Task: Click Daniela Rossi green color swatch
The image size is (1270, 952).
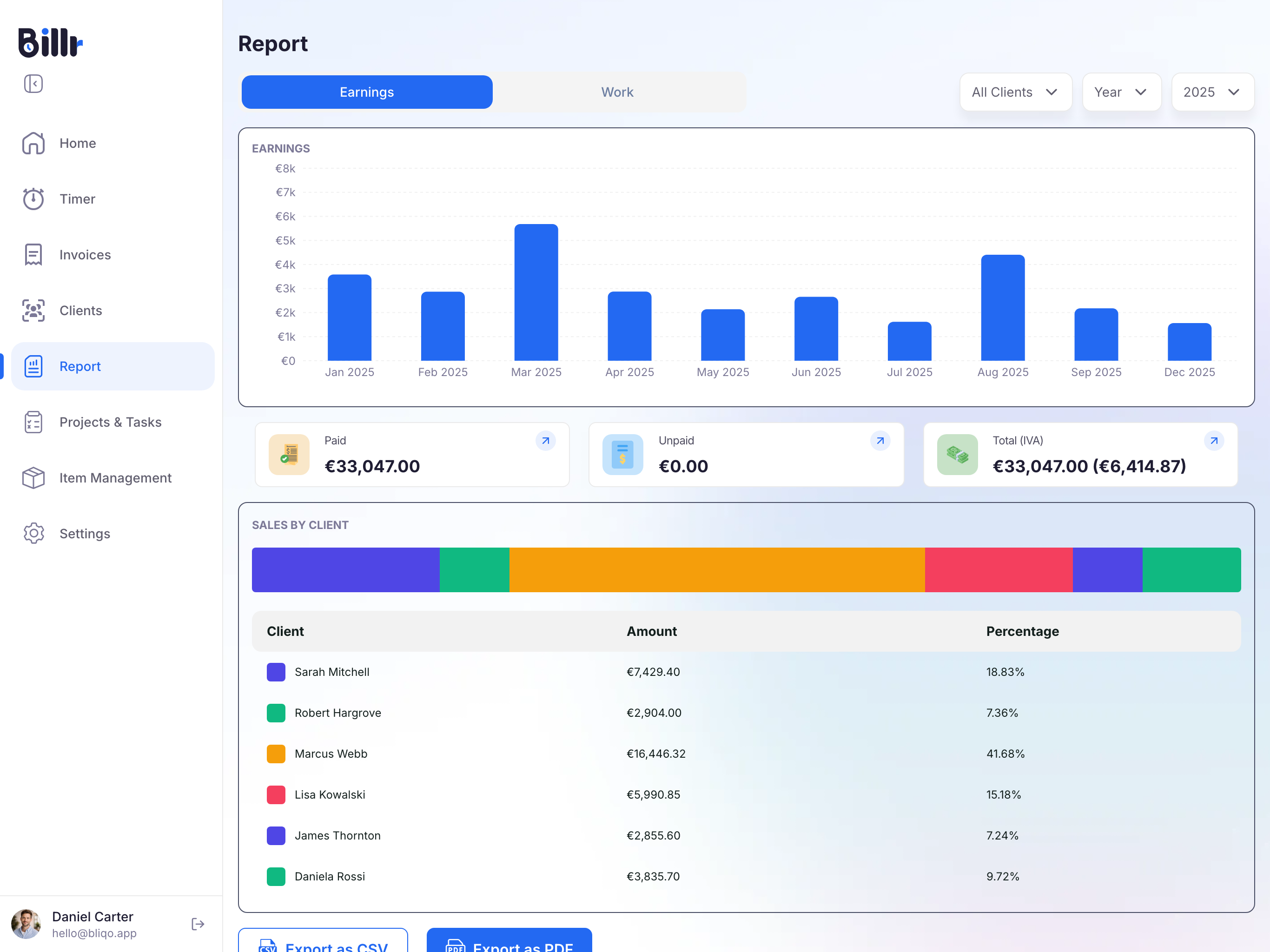Action: tap(276, 876)
